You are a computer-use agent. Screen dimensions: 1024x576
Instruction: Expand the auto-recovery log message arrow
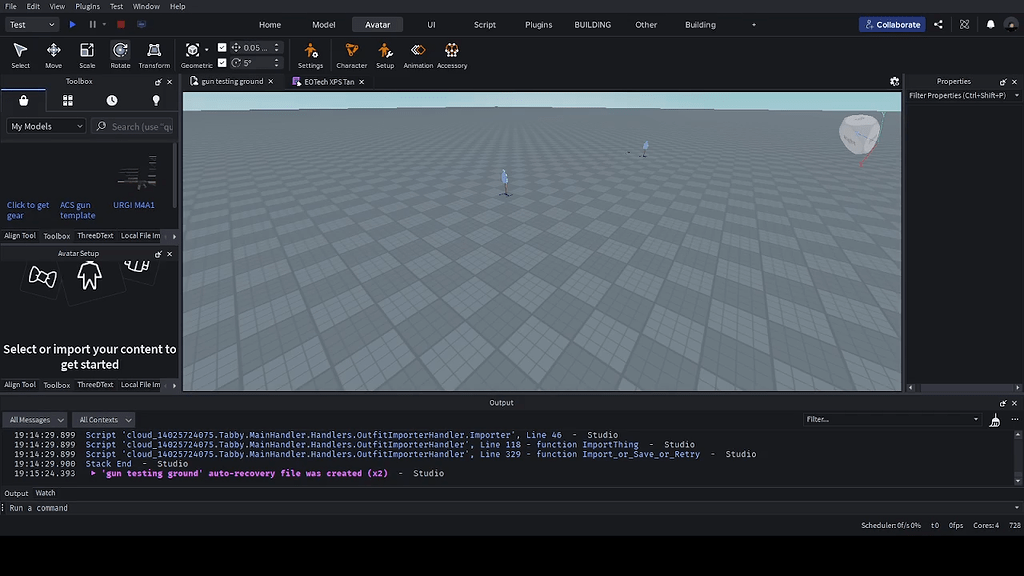click(93, 473)
